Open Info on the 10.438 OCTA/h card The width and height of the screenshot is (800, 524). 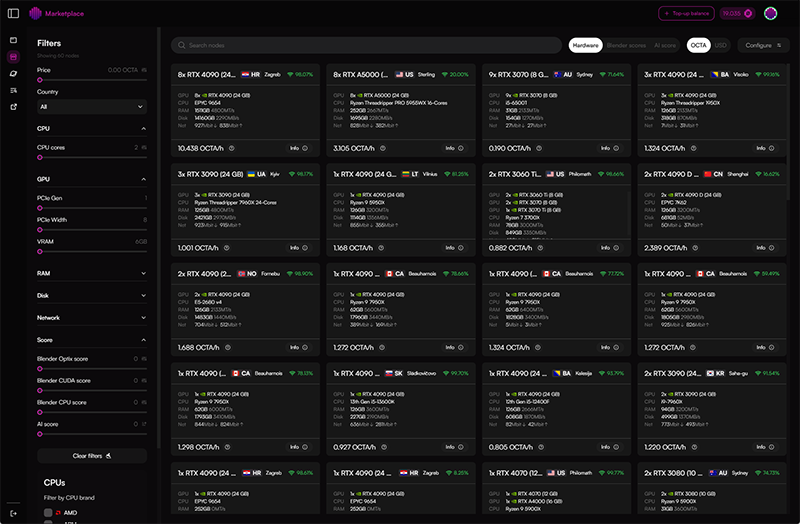click(299, 148)
